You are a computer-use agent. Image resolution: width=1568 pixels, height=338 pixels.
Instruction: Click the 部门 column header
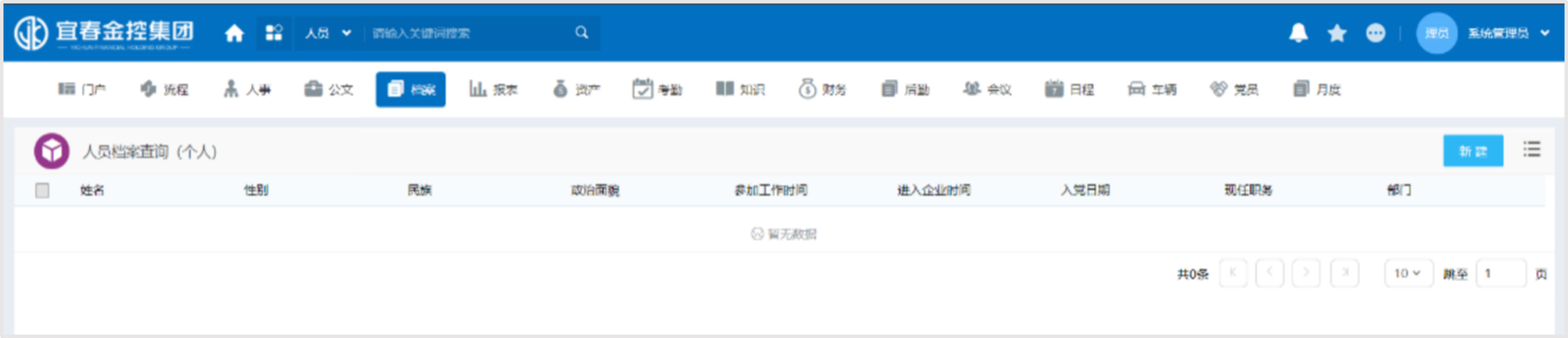click(x=1399, y=190)
